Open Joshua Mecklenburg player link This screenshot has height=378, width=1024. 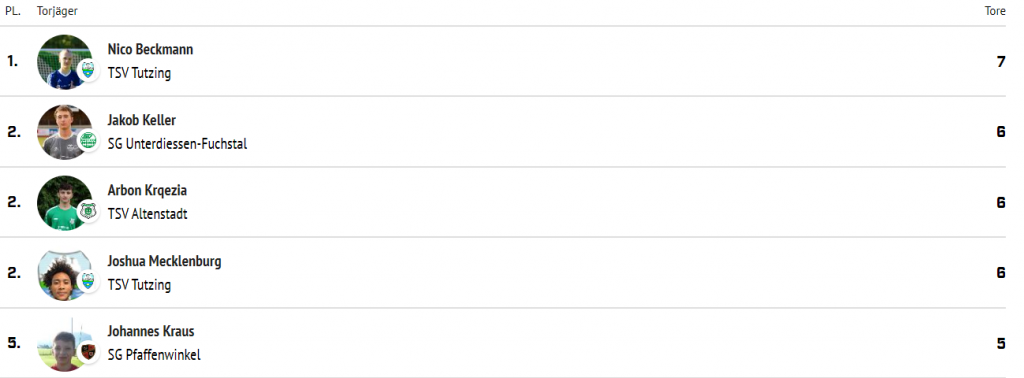[165, 261]
